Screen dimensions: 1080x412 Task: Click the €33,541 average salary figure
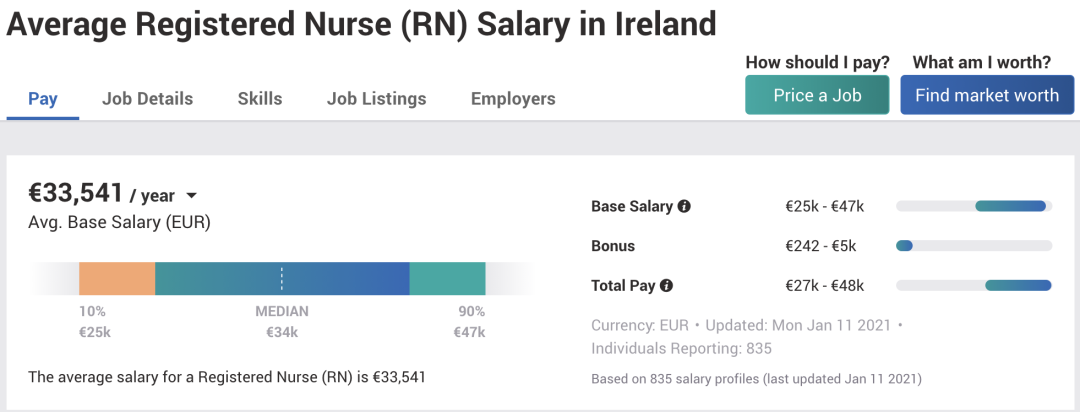[76, 193]
